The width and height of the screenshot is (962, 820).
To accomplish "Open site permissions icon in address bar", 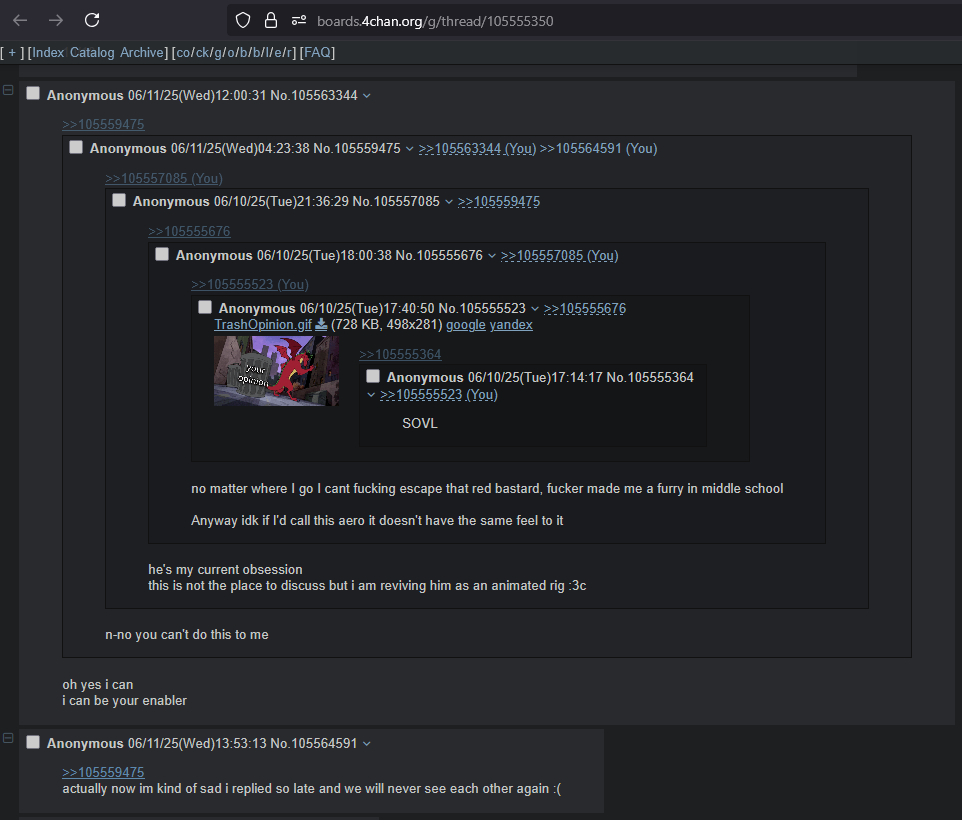I will [x=299, y=21].
